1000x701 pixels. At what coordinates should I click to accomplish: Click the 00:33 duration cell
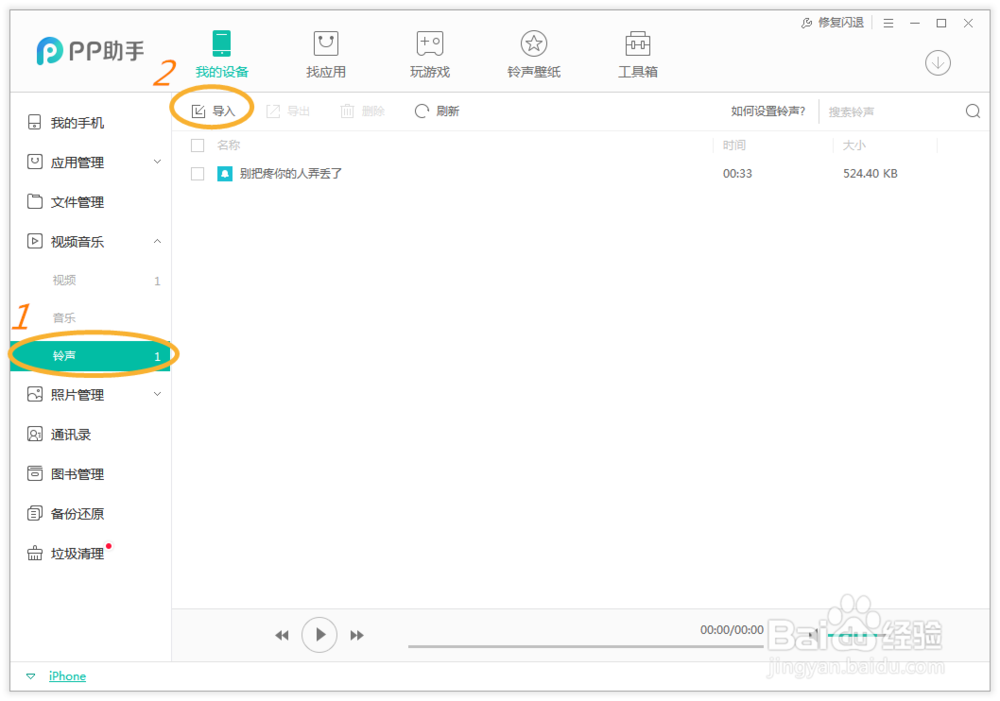click(737, 173)
